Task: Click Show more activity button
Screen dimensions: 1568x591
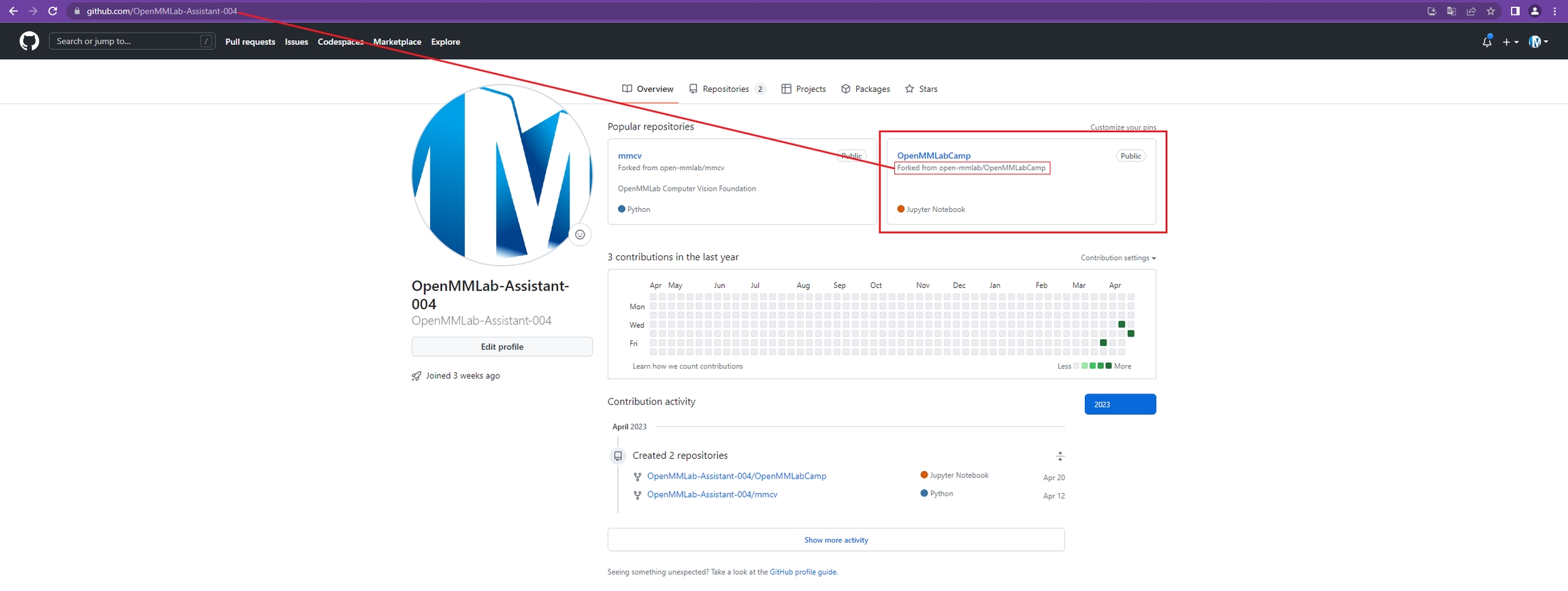Action: pyautogui.click(x=836, y=540)
